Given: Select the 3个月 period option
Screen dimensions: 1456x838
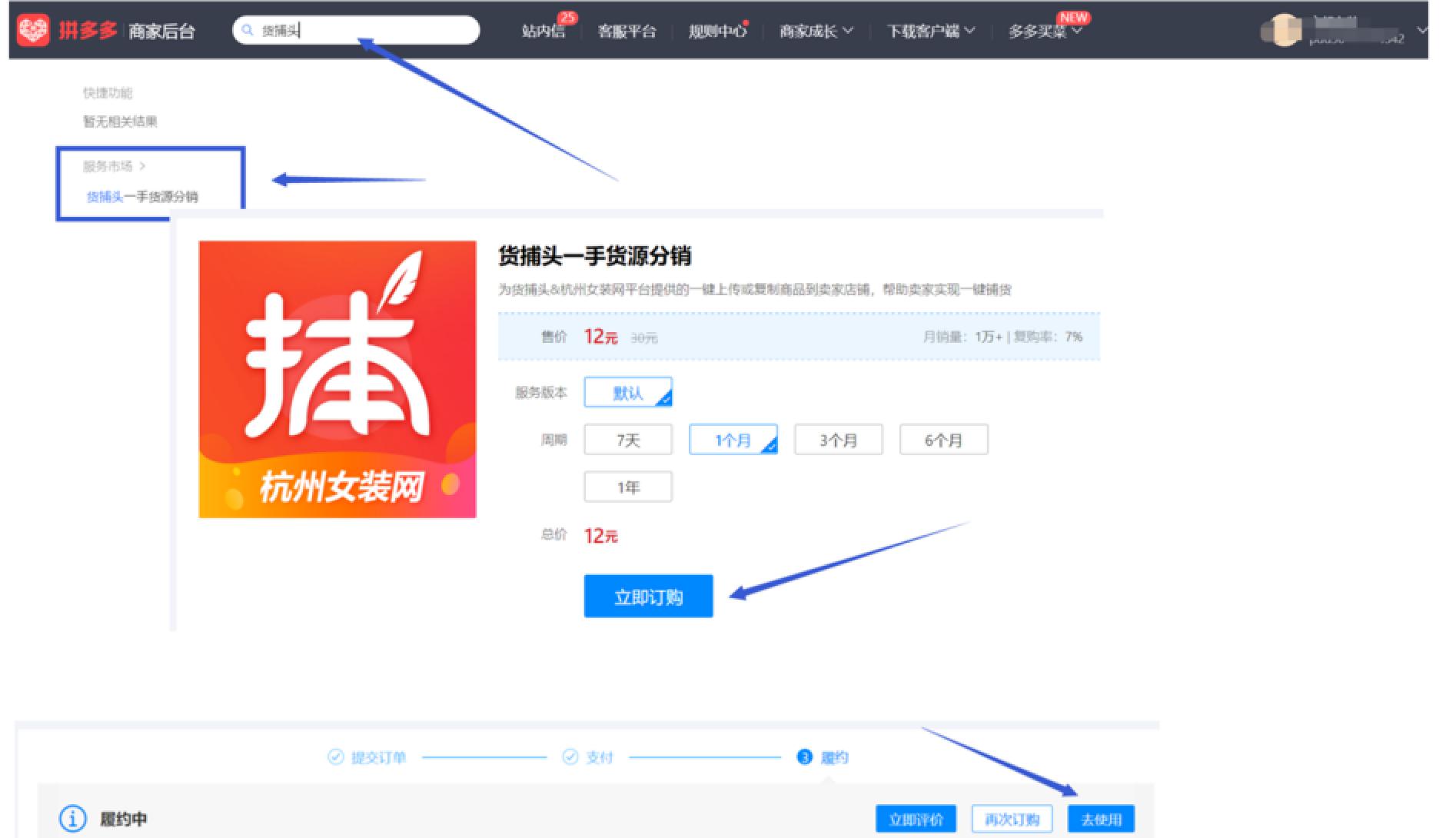Looking at the screenshot, I should [839, 440].
